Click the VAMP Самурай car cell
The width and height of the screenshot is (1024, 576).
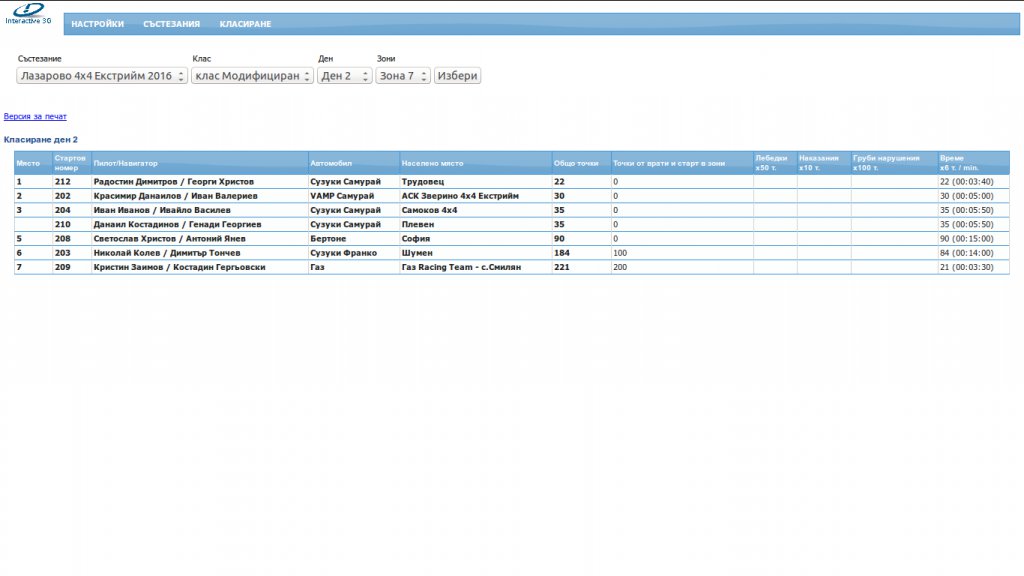pos(342,196)
